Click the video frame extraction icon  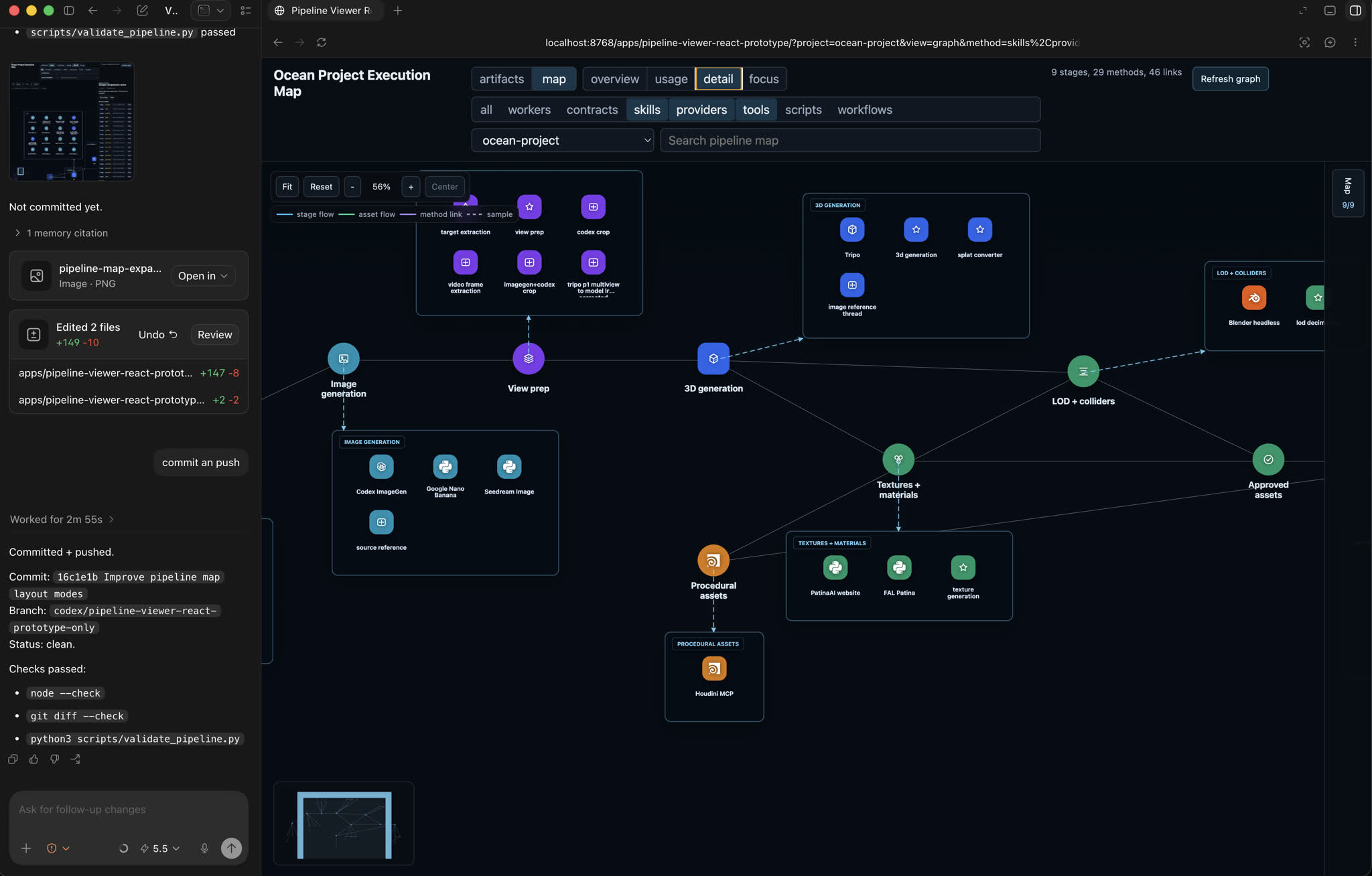point(466,263)
